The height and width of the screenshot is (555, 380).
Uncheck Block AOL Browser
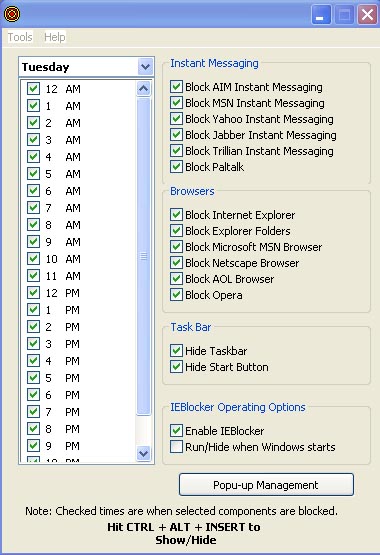pyautogui.click(x=176, y=279)
